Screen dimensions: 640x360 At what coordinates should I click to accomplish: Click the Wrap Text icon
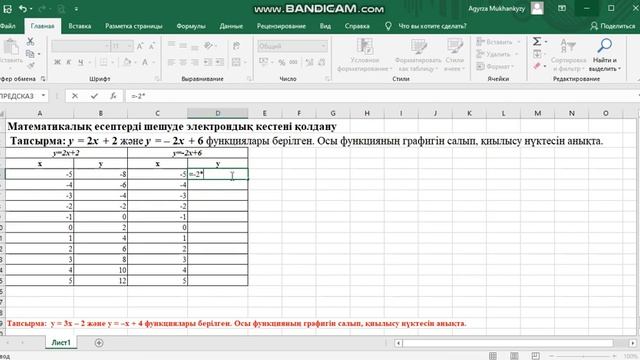point(236,46)
